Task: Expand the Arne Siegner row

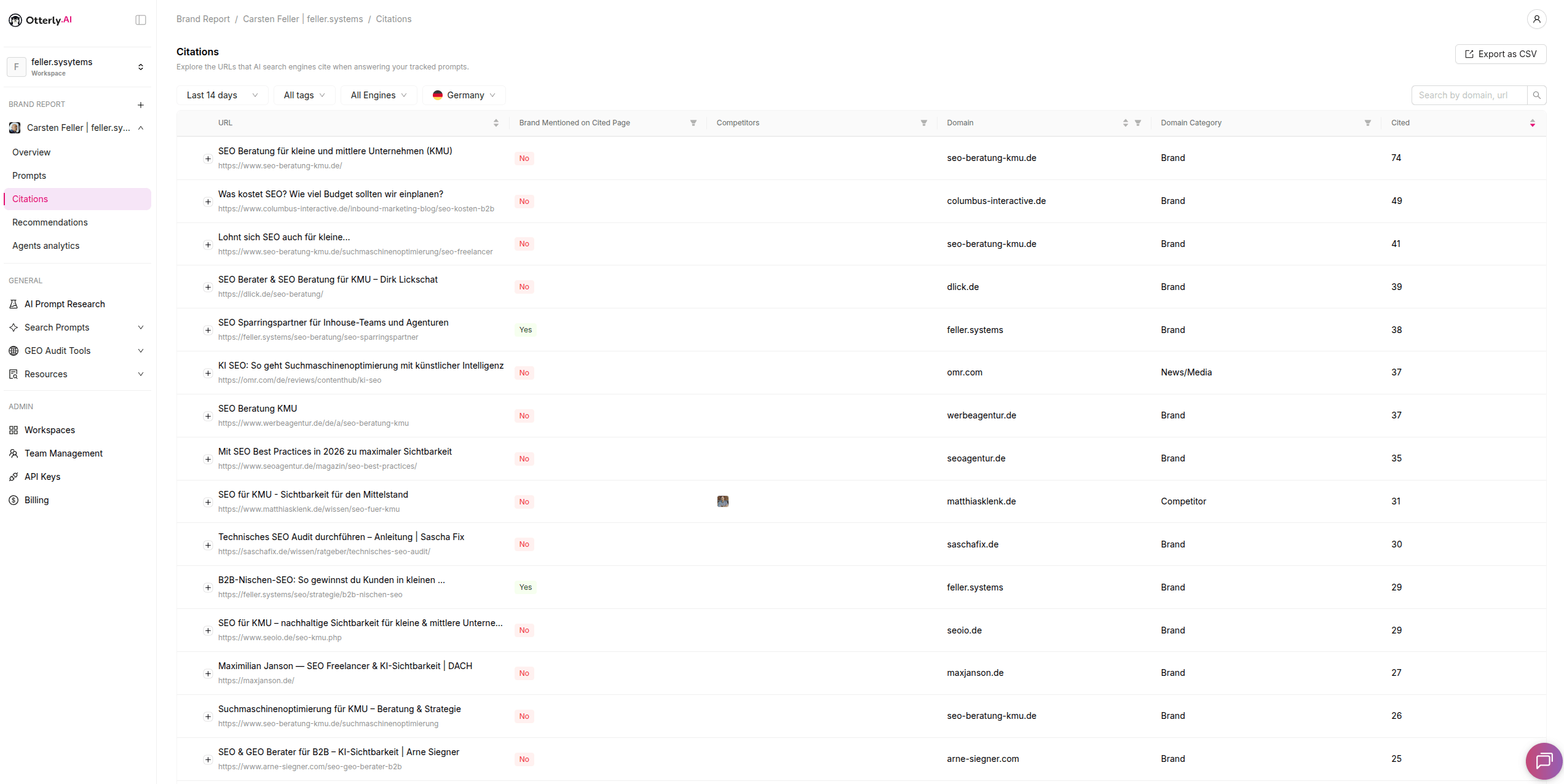Action: [x=208, y=759]
